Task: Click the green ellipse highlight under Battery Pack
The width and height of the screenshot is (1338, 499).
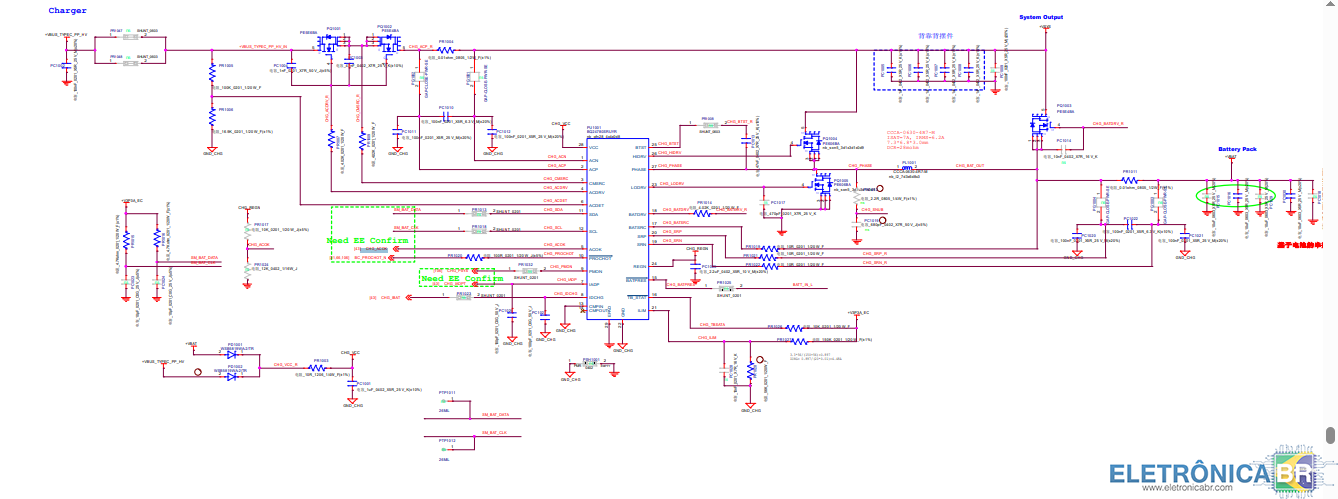Action: (x=1238, y=194)
